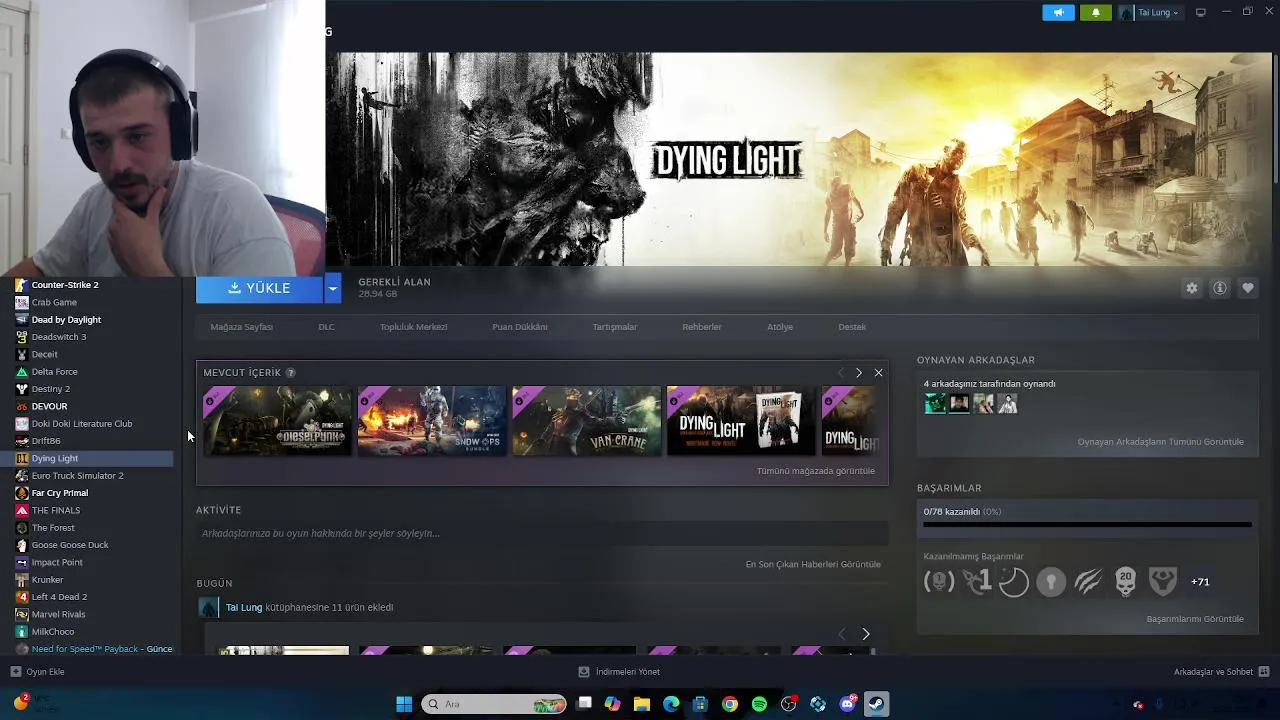Click En Son Çıkan Haberleri Görüntüle
1280x720 pixels.
point(813,564)
